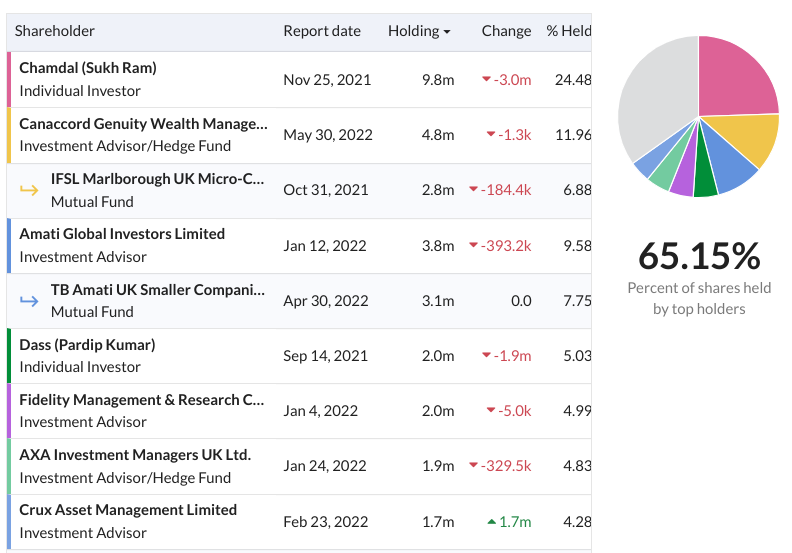Screen dimensions: 792x553
Task: Click the green up arrow next to 1.7m
Action: (x=491, y=521)
